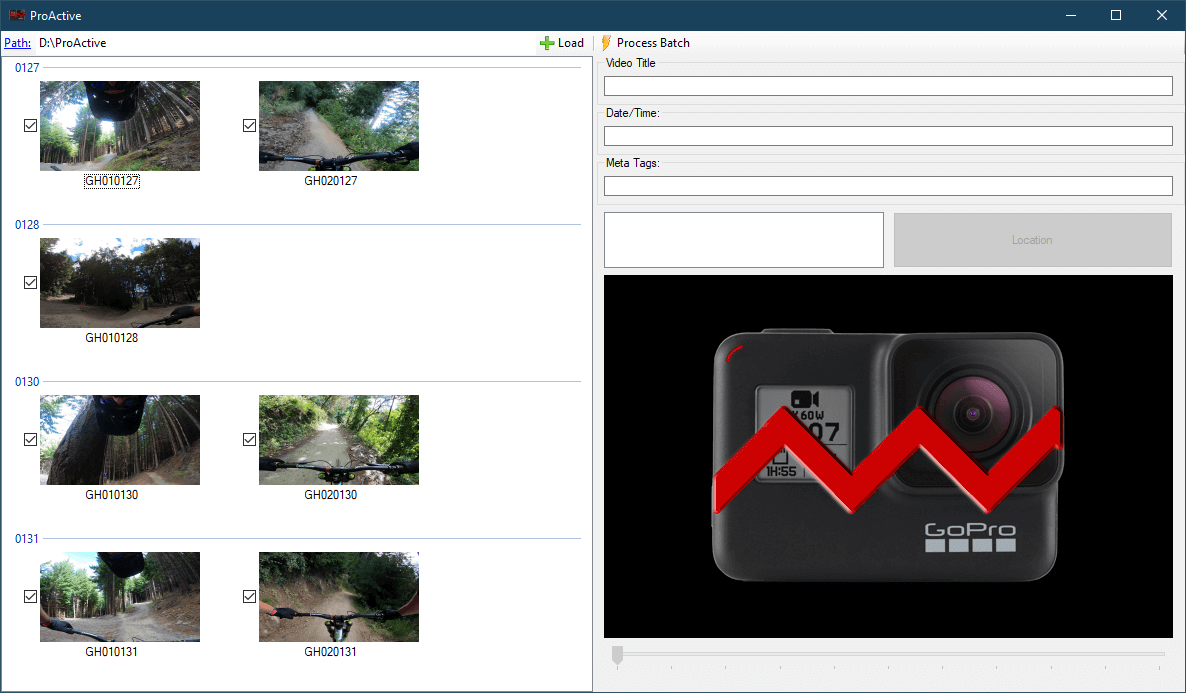Uncheck the GH020130 clip checkbox
Image resolution: width=1186 pixels, height=693 pixels.
pyautogui.click(x=250, y=440)
